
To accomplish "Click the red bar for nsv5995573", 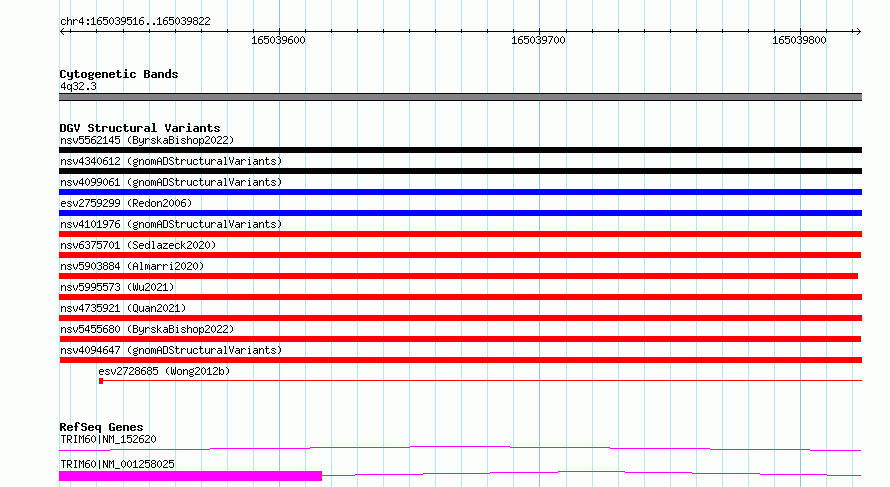I will (x=460, y=297).
